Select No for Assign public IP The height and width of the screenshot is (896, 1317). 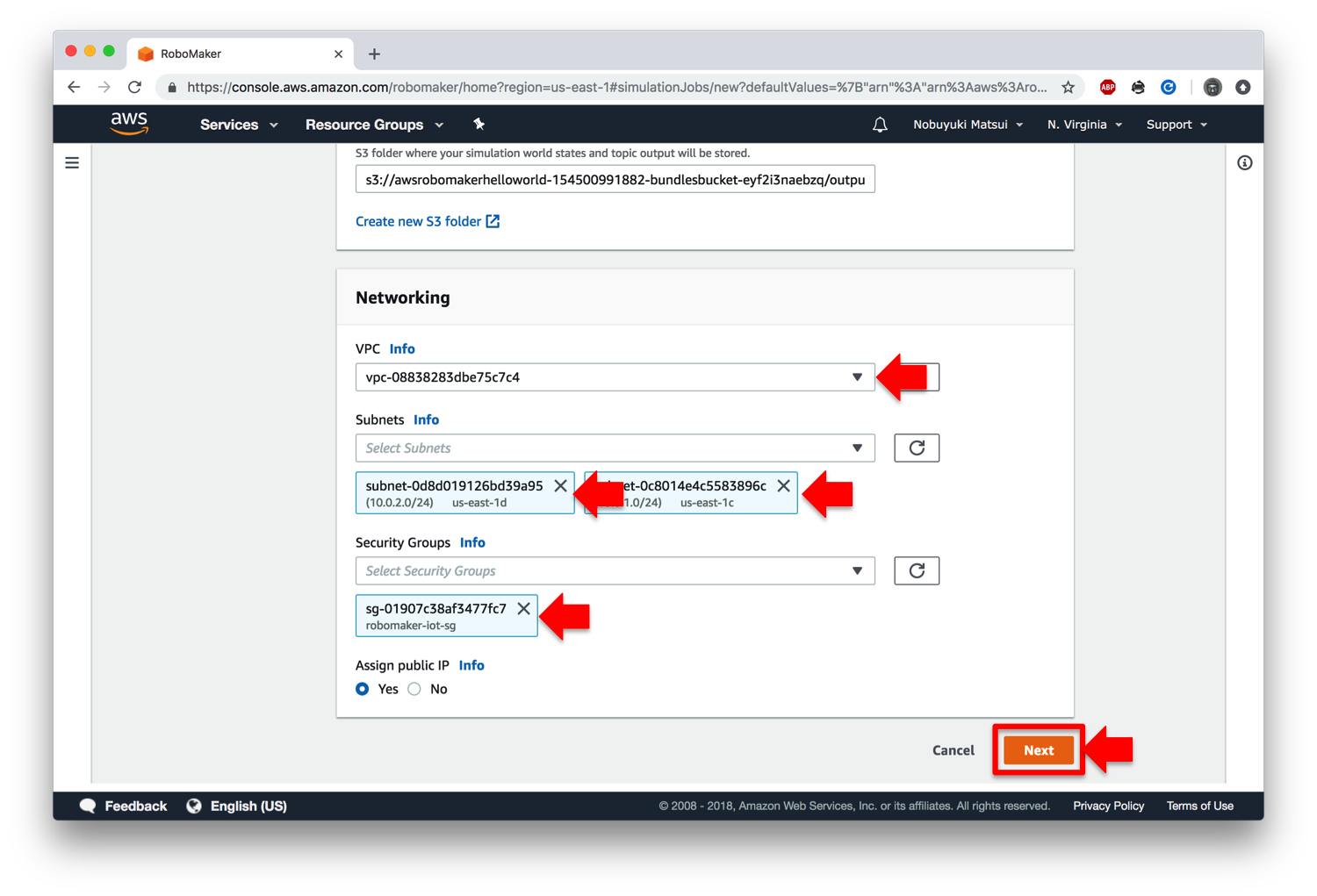click(x=414, y=689)
